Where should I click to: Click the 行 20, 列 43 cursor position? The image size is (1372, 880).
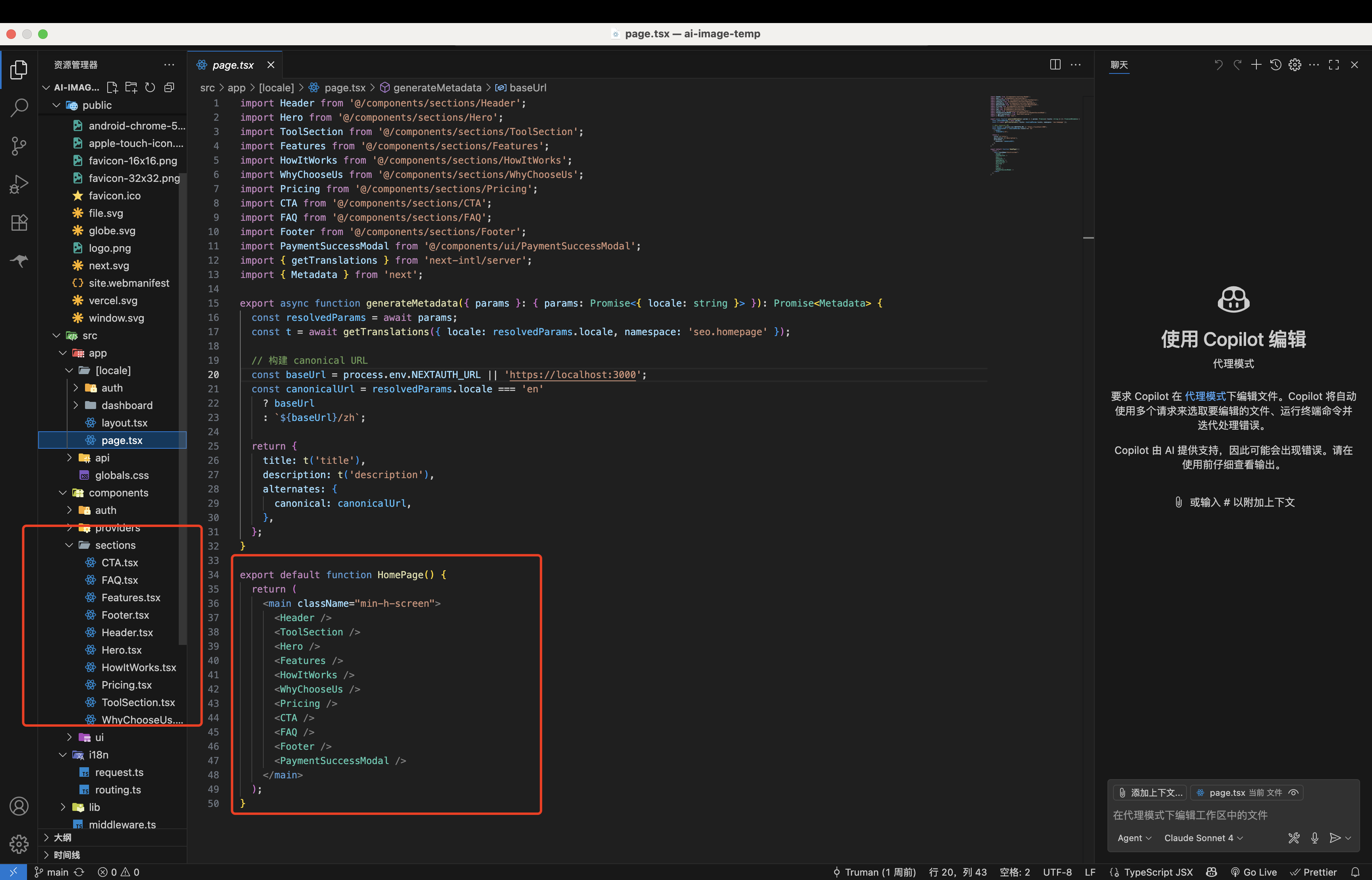(958, 872)
